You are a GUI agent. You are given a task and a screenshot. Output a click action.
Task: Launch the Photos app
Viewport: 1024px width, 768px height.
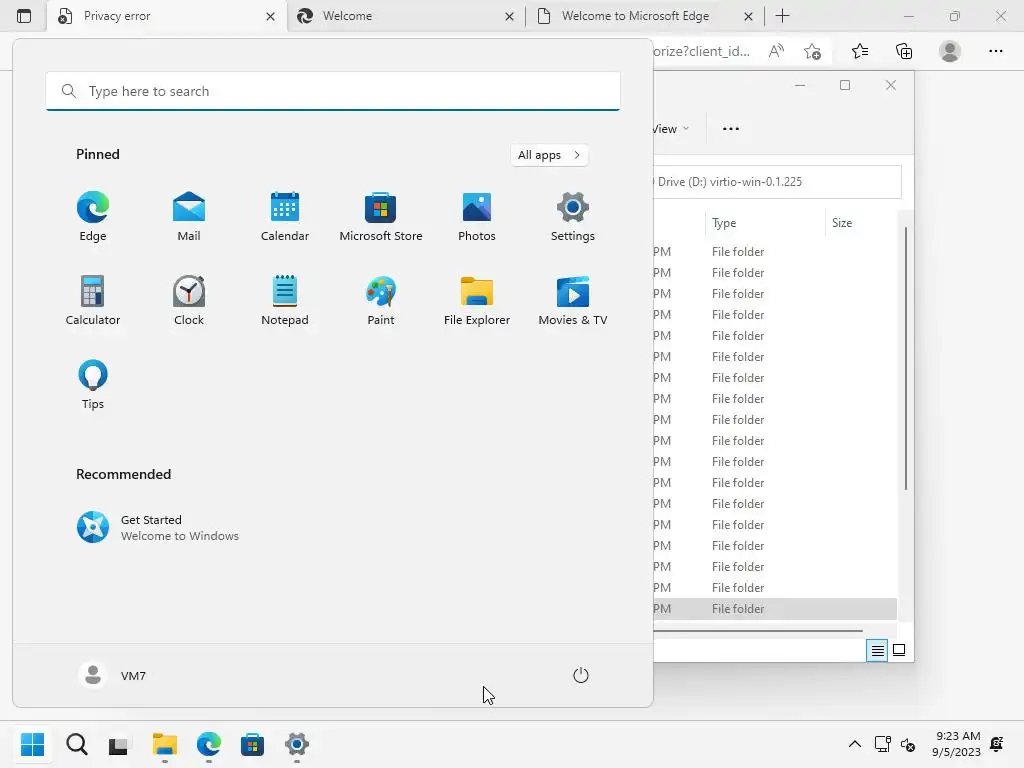(477, 217)
